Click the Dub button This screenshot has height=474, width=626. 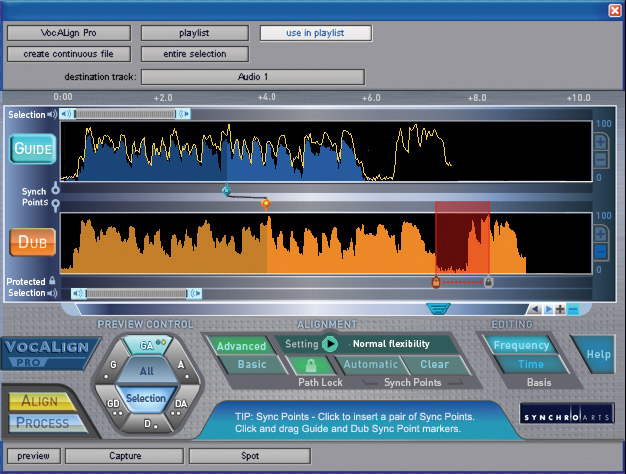point(32,242)
